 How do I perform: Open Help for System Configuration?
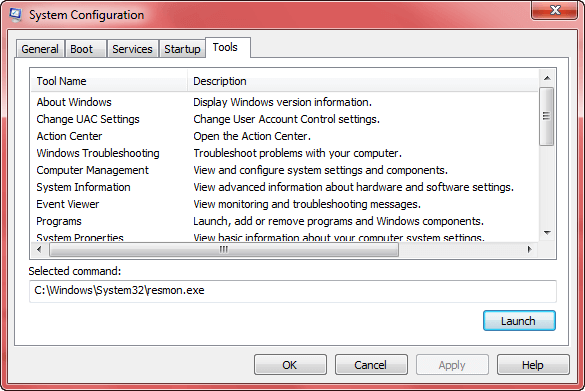(533, 365)
